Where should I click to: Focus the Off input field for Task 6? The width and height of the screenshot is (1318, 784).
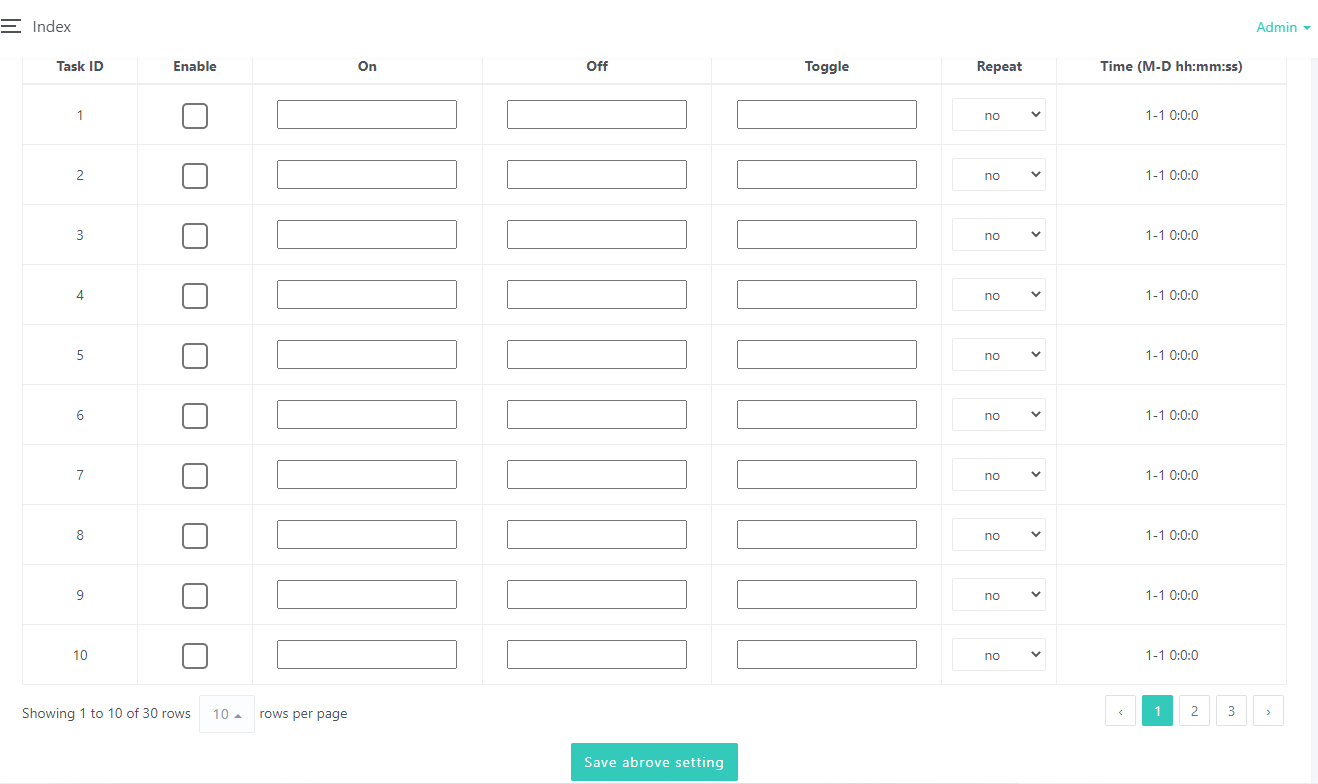coord(597,415)
